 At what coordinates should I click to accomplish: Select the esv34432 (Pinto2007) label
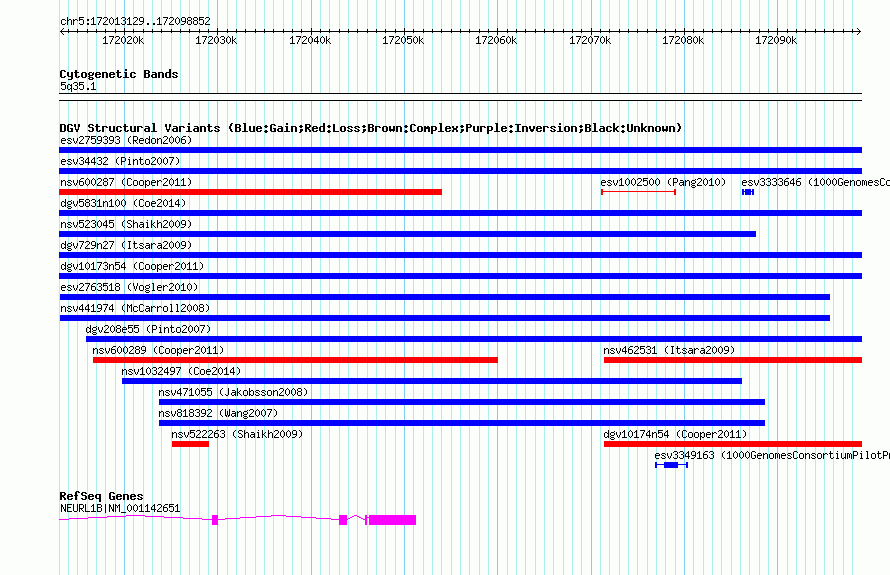[120, 161]
